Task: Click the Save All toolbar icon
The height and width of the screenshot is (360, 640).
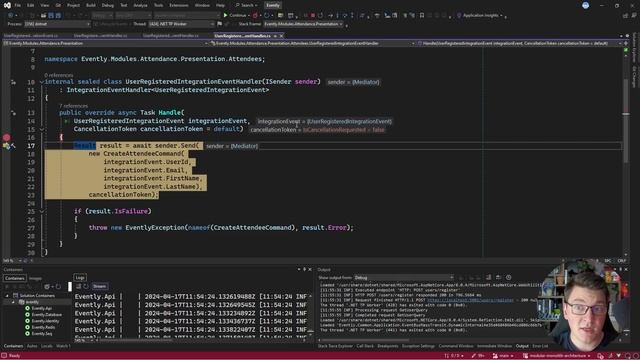Action: (58, 16)
